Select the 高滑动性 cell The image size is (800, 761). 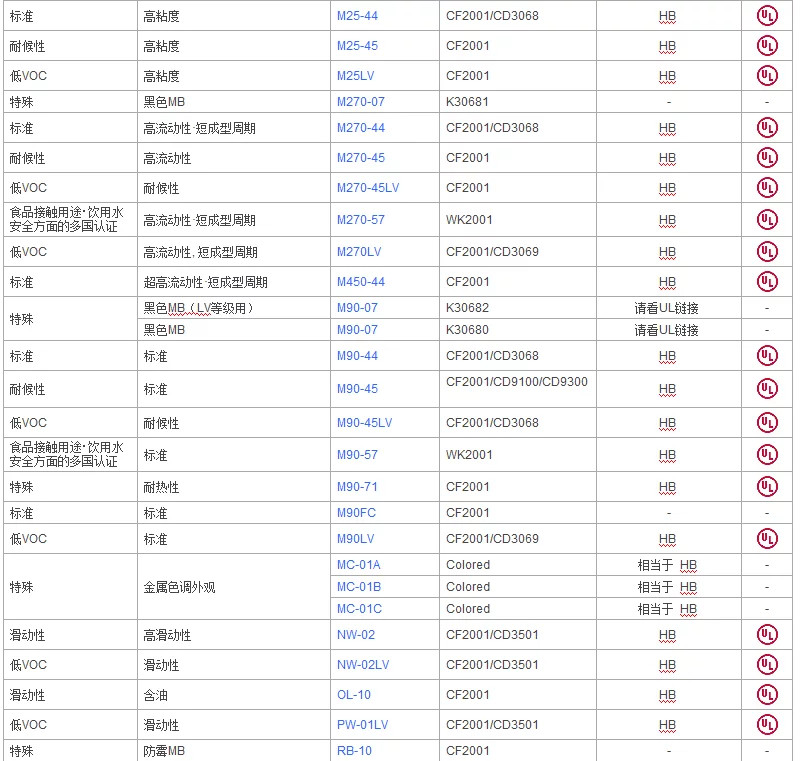point(234,635)
